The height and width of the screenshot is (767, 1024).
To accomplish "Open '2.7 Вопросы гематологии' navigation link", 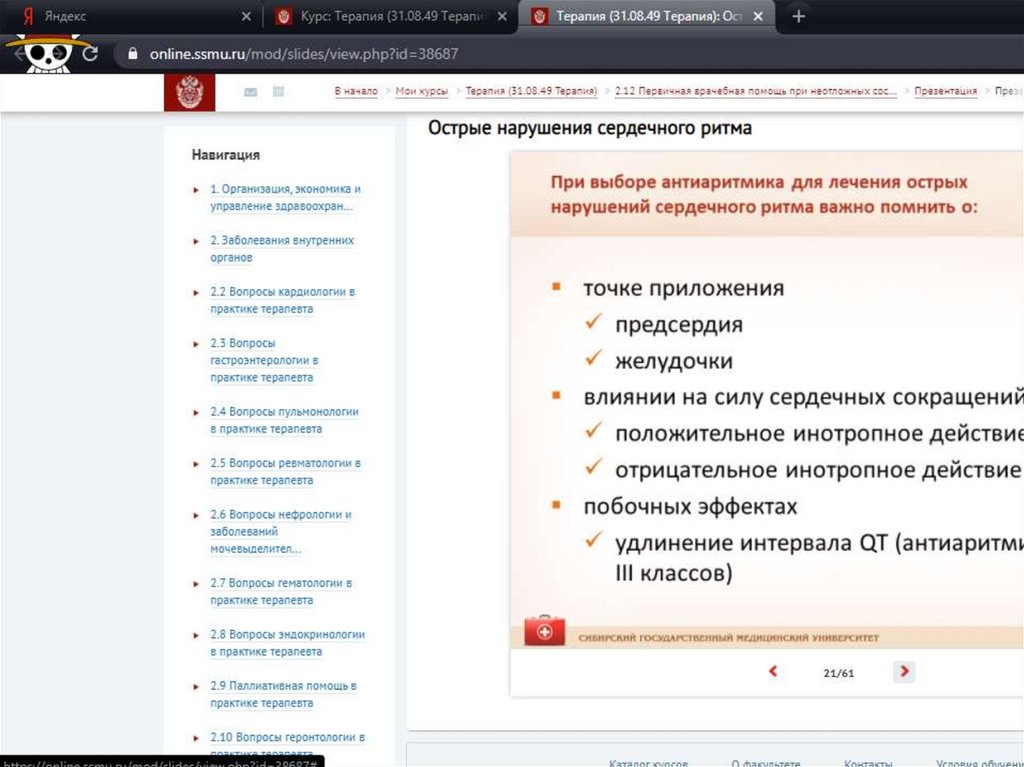I will pyautogui.click(x=281, y=591).
